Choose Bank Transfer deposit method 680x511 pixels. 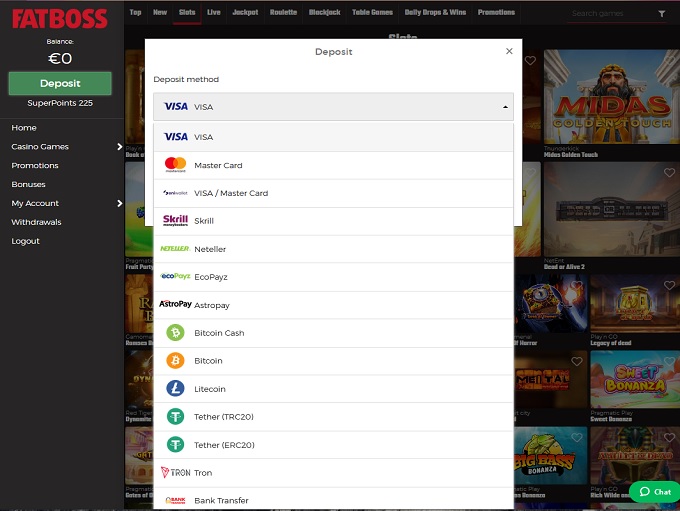pos(333,499)
